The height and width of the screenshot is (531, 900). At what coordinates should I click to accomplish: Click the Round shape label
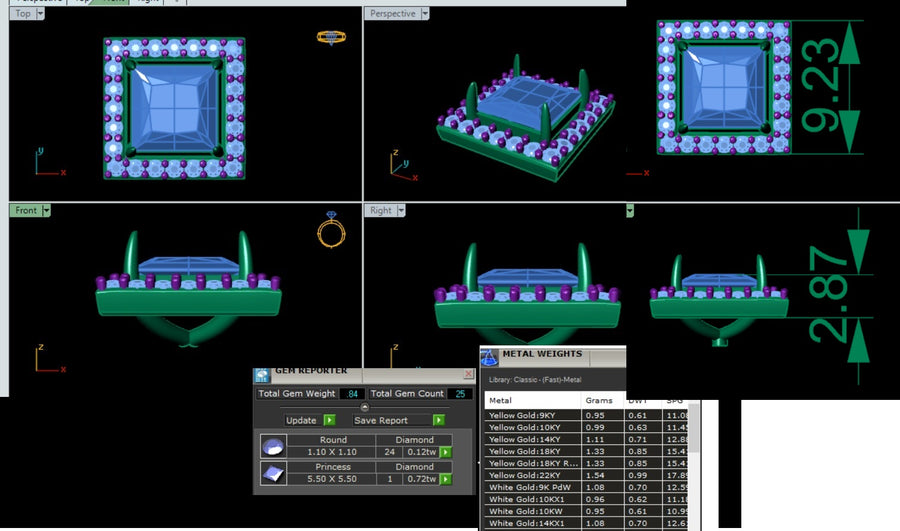pyautogui.click(x=333, y=440)
